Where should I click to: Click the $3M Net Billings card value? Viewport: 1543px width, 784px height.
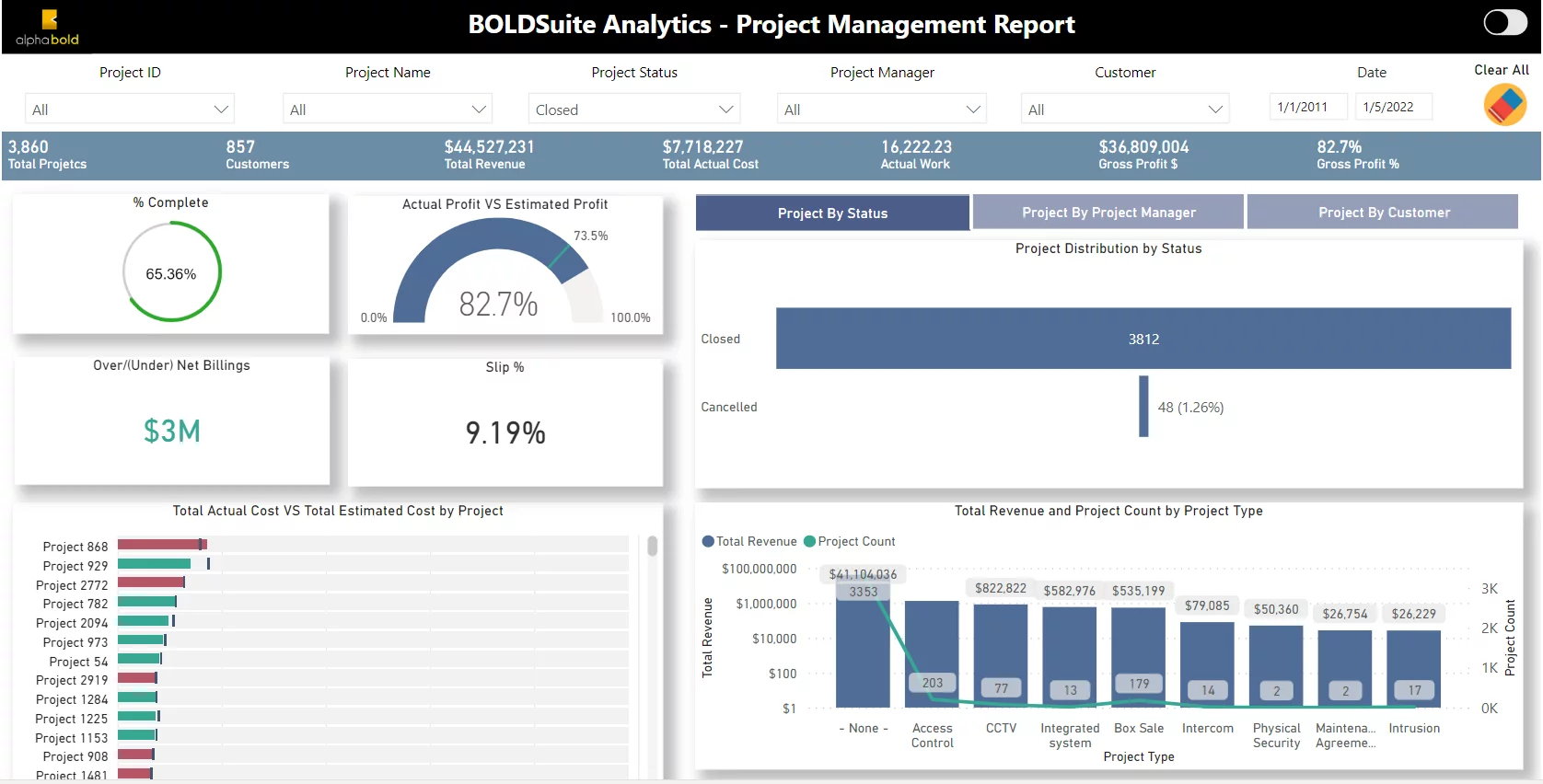coord(172,431)
